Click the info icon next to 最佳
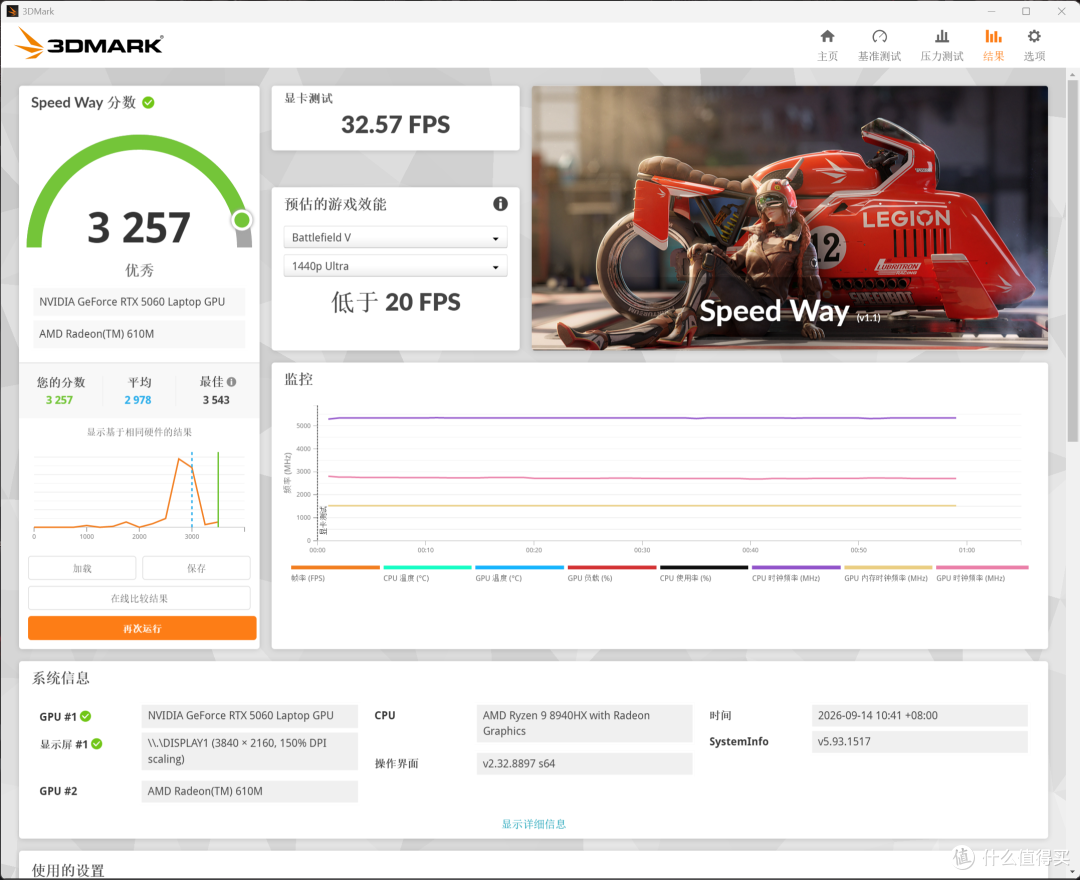Viewport: 1080px width, 880px height. pyautogui.click(x=231, y=381)
